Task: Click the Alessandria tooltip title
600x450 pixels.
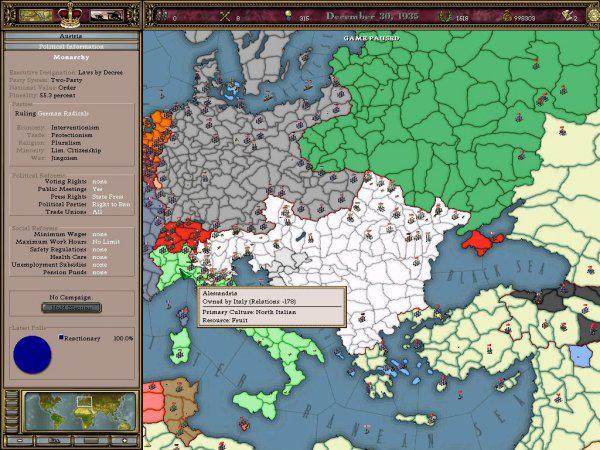Action: pos(220,293)
